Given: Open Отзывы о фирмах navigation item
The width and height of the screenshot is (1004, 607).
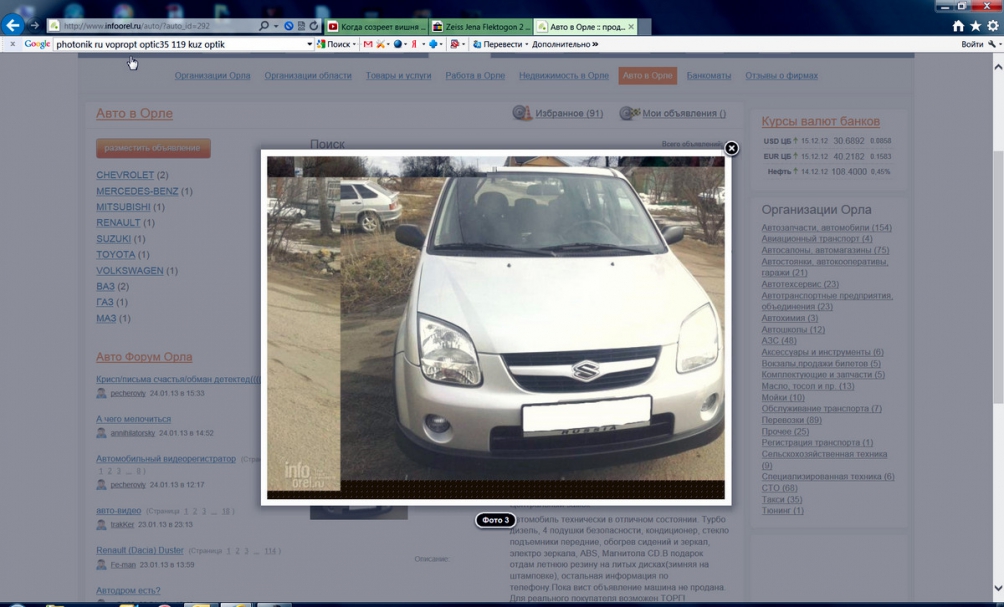Looking at the screenshot, I should 781,76.
